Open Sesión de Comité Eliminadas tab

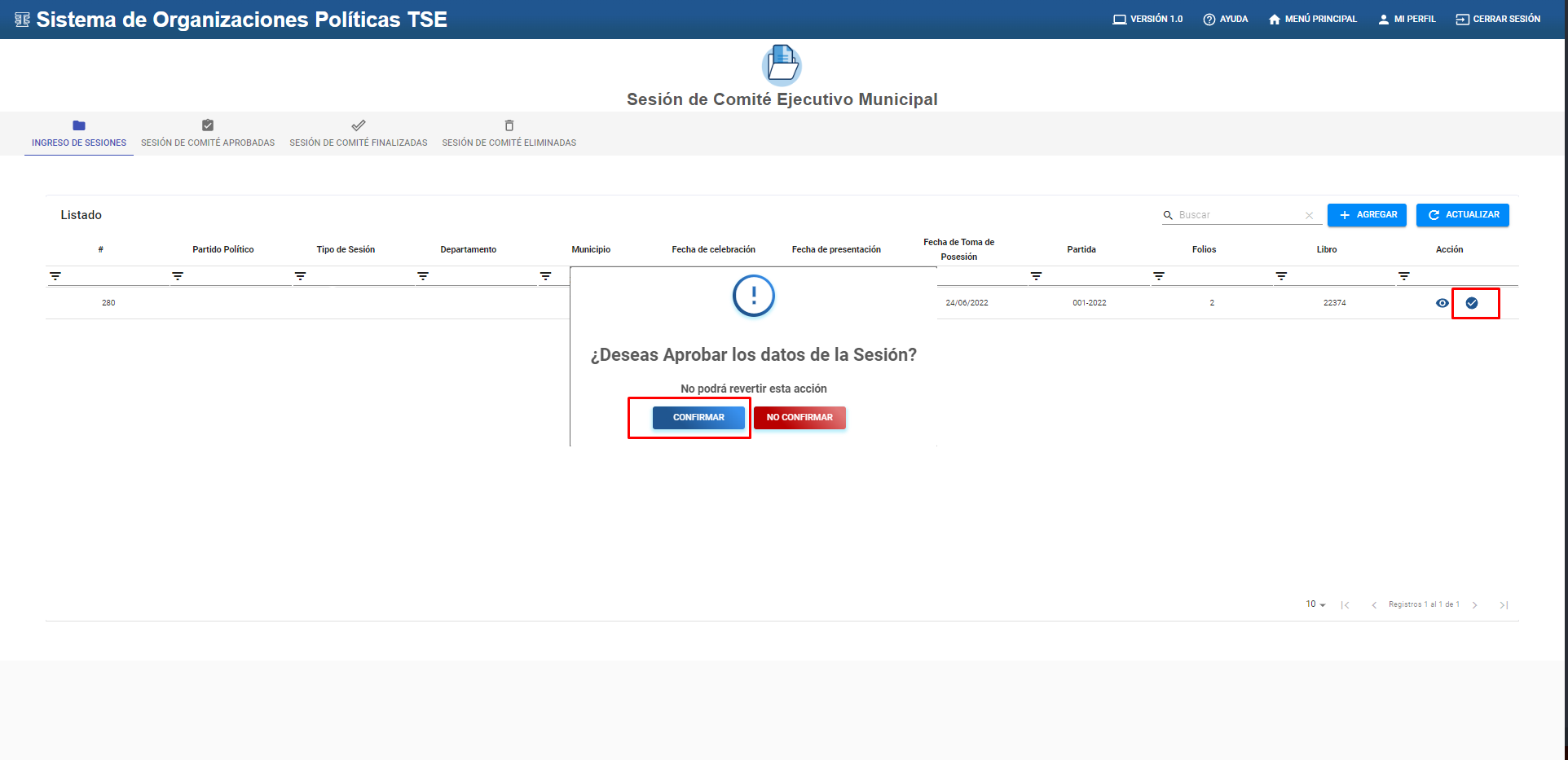coord(509,134)
